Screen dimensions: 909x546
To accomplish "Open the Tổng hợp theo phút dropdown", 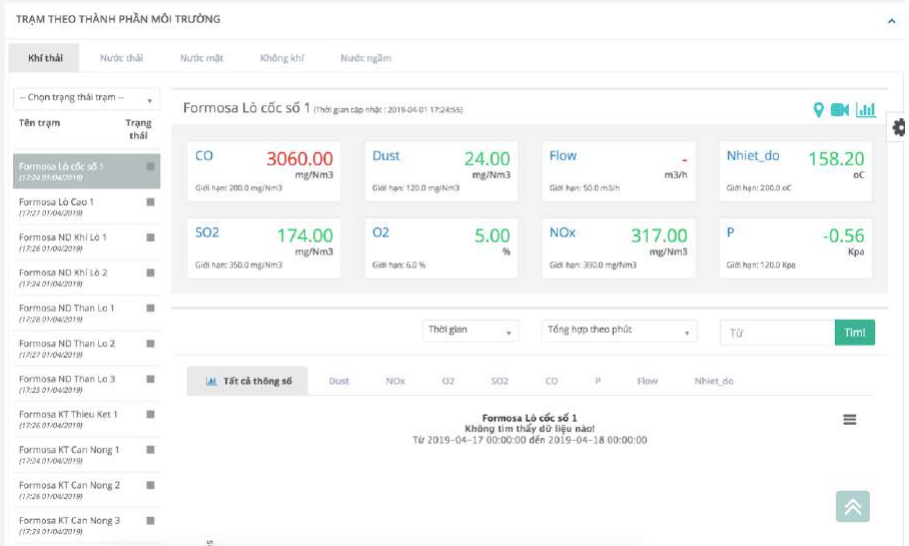I will click(x=619, y=330).
